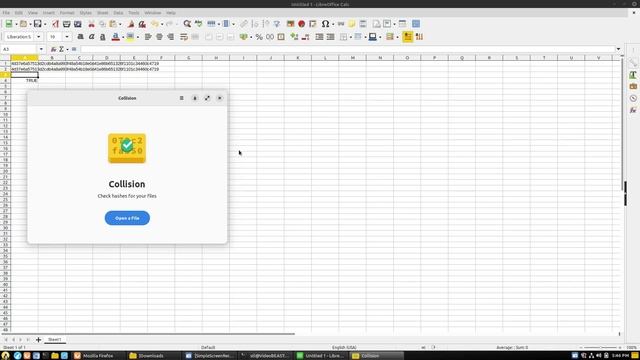Image resolution: width=640 pixels, height=360 pixels.
Task: Run the Spelling check icon
Action: point(198,24)
